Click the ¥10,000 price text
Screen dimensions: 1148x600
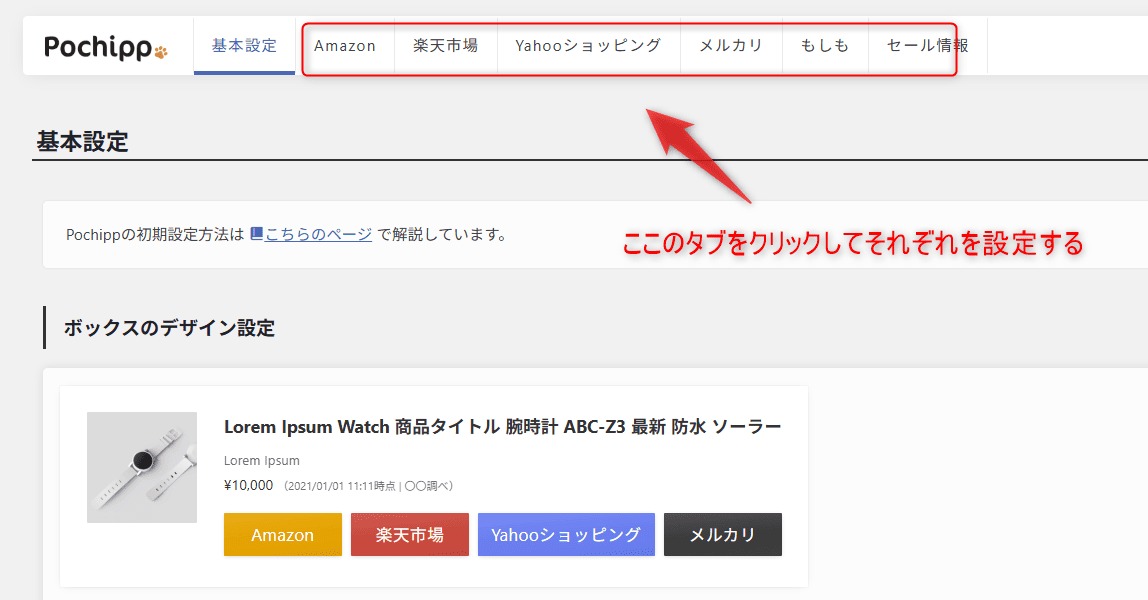[x=249, y=485]
